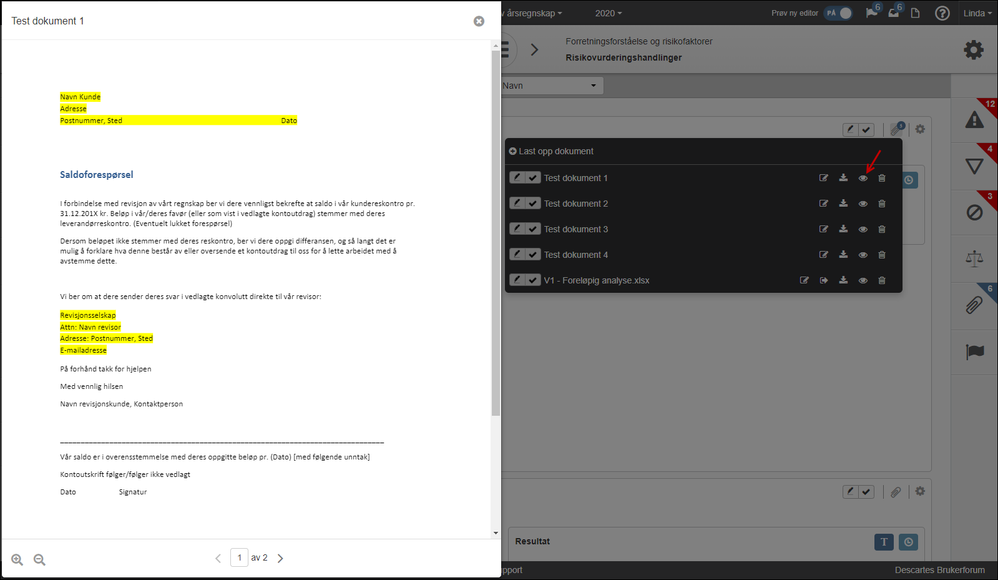Download Test dokument 3
Screen dimensions: 998x580
click(x=843, y=229)
